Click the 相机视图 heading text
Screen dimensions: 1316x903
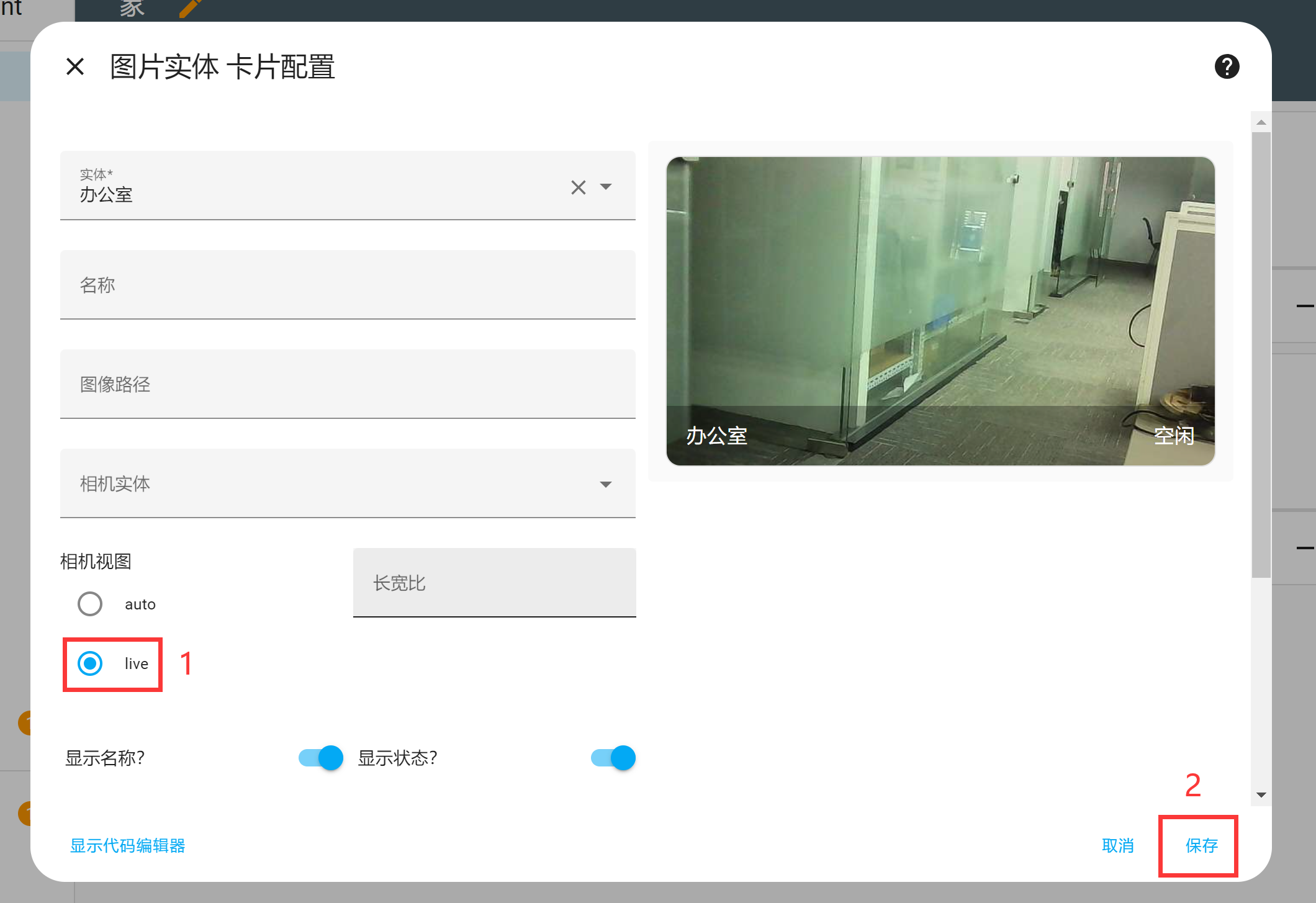[96, 561]
